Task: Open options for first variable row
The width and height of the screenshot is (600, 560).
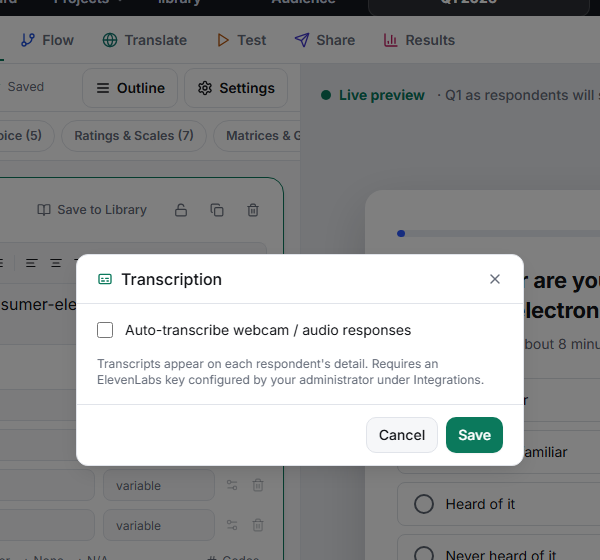Action: coord(232,485)
